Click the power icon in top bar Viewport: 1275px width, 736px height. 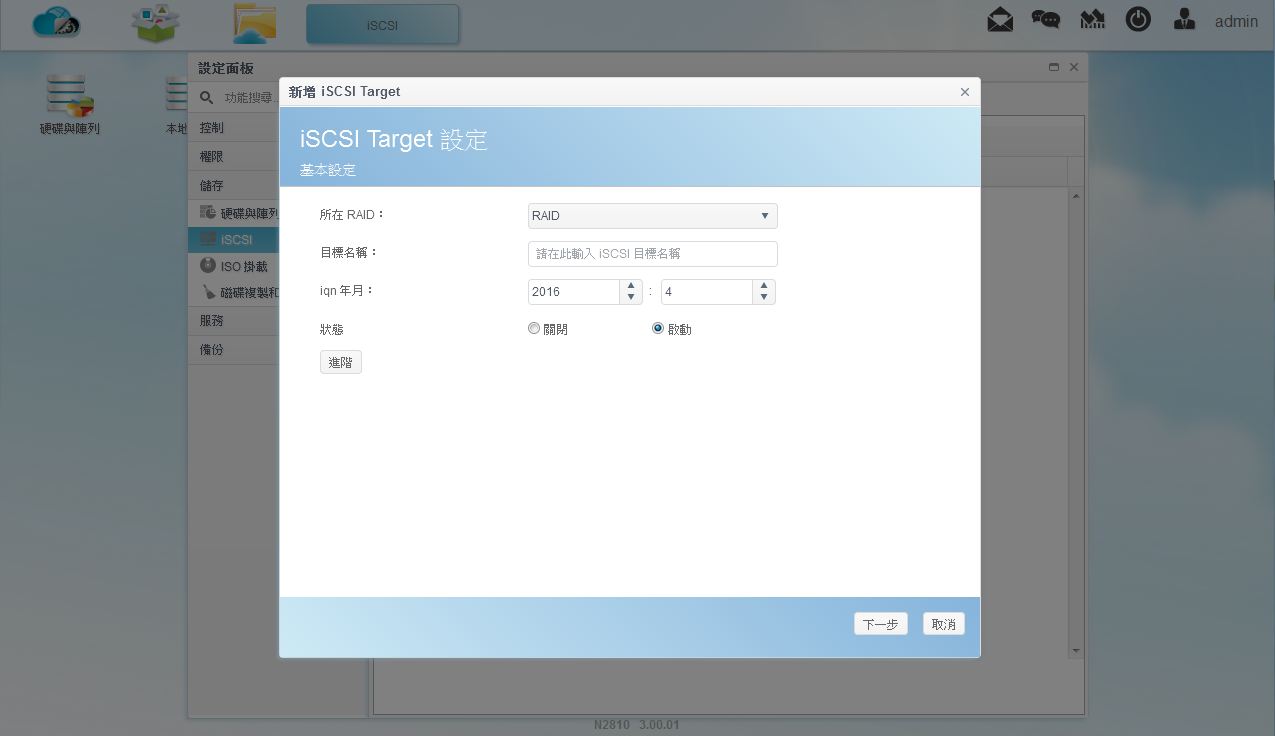coord(1138,19)
